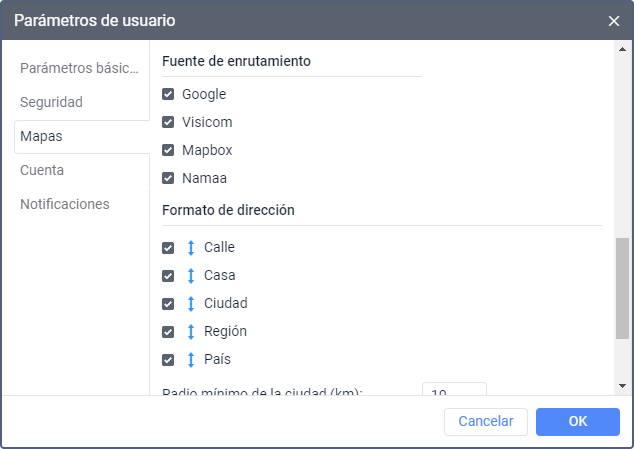
Task: Confirm settings with the OK button
Action: 577,422
